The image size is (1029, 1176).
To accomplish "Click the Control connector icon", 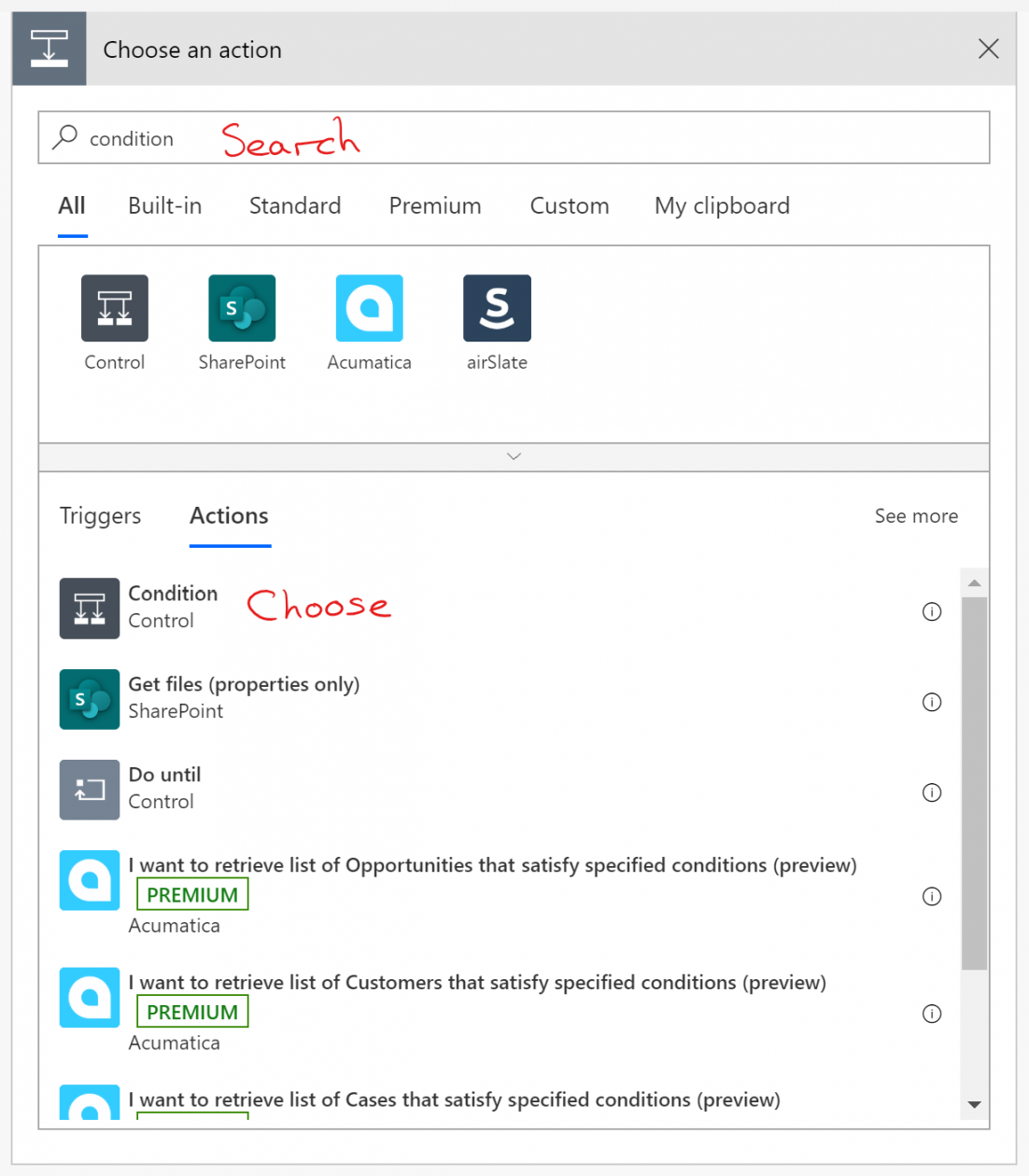I will (115, 308).
